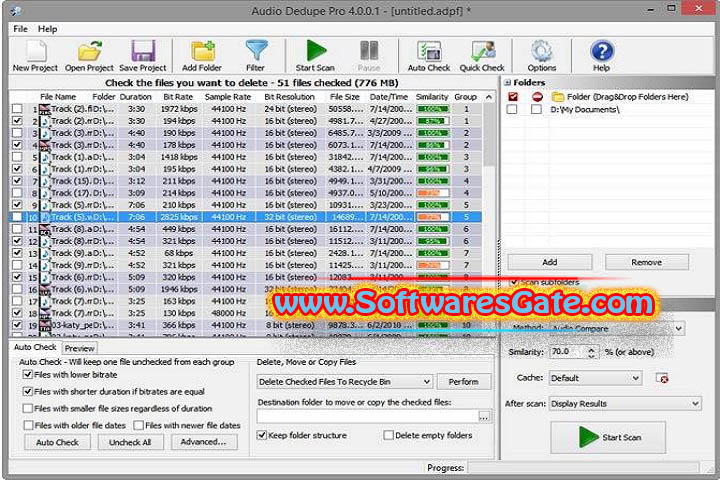Click the Perform button
This screenshot has height=480, width=720.
tap(464, 382)
